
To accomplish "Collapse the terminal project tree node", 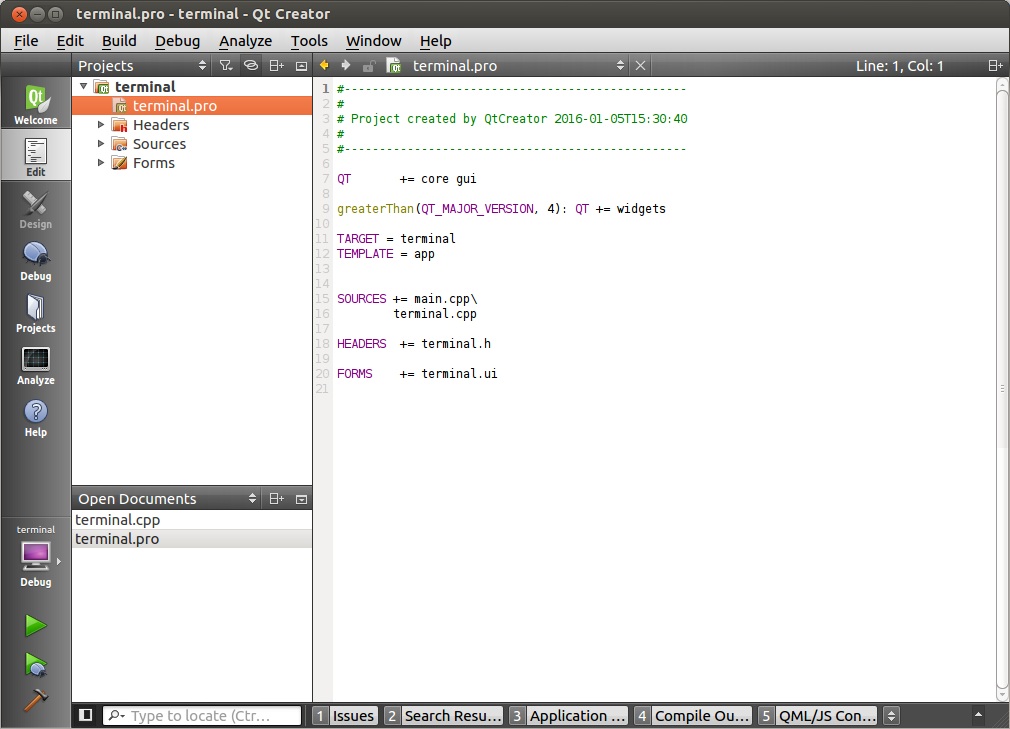I will [83, 86].
